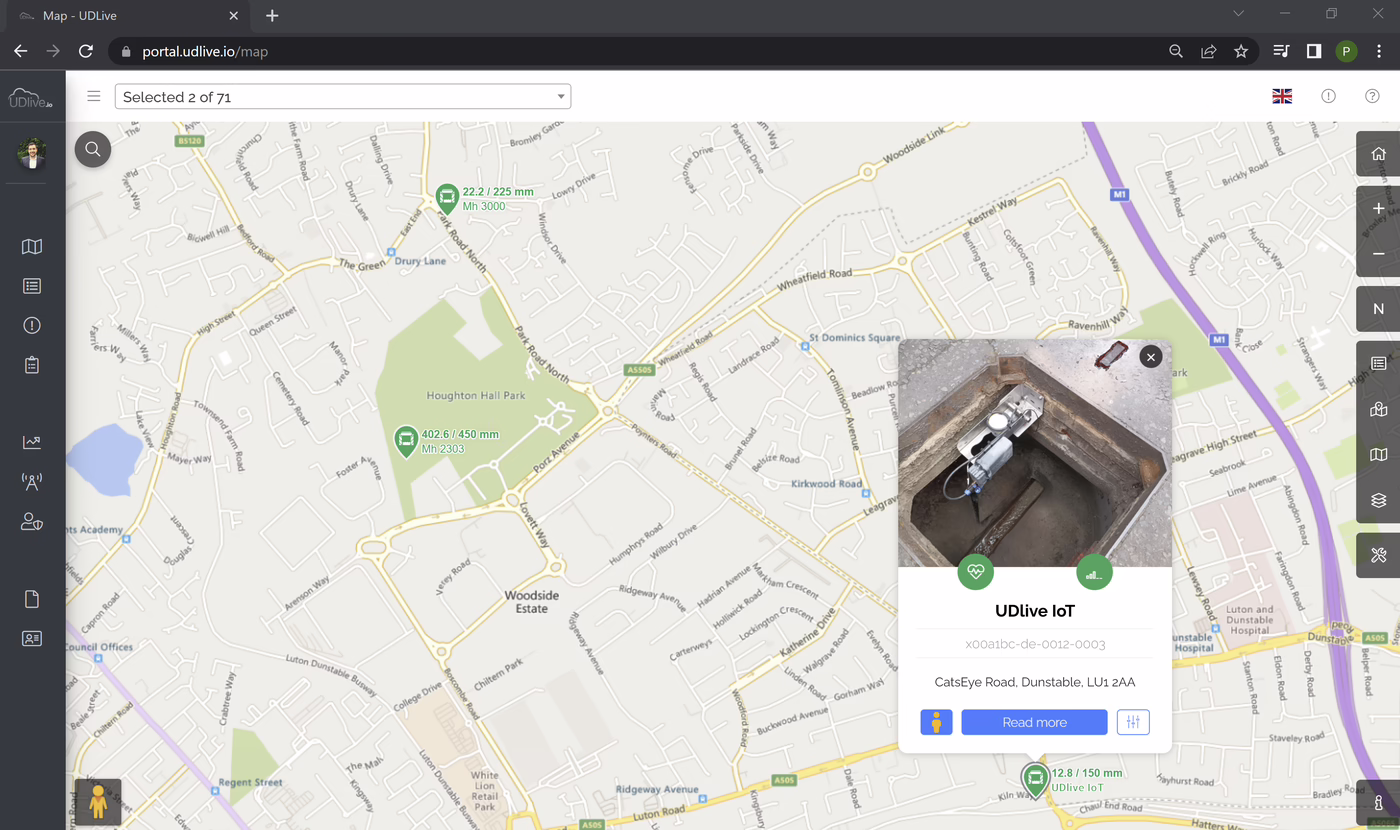The width and height of the screenshot is (1400, 830).
Task: Select the Mh 3000 map marker
Action: tap(447, 197)
